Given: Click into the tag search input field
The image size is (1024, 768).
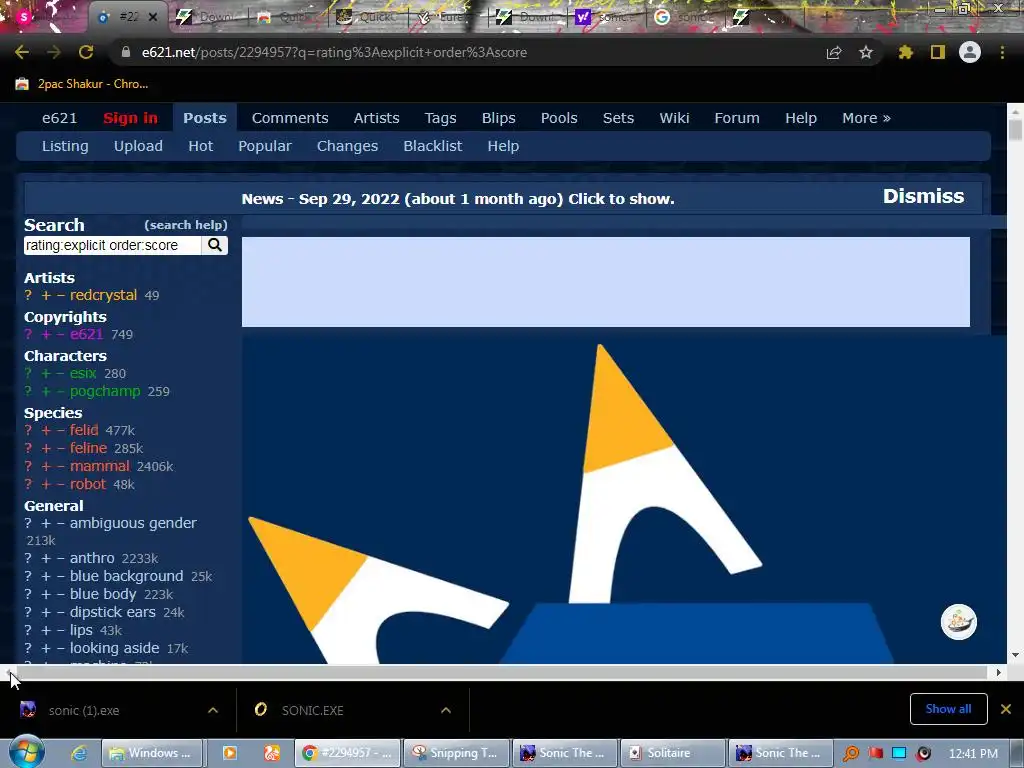Looking at the screenshot, I should pos(112,246).
